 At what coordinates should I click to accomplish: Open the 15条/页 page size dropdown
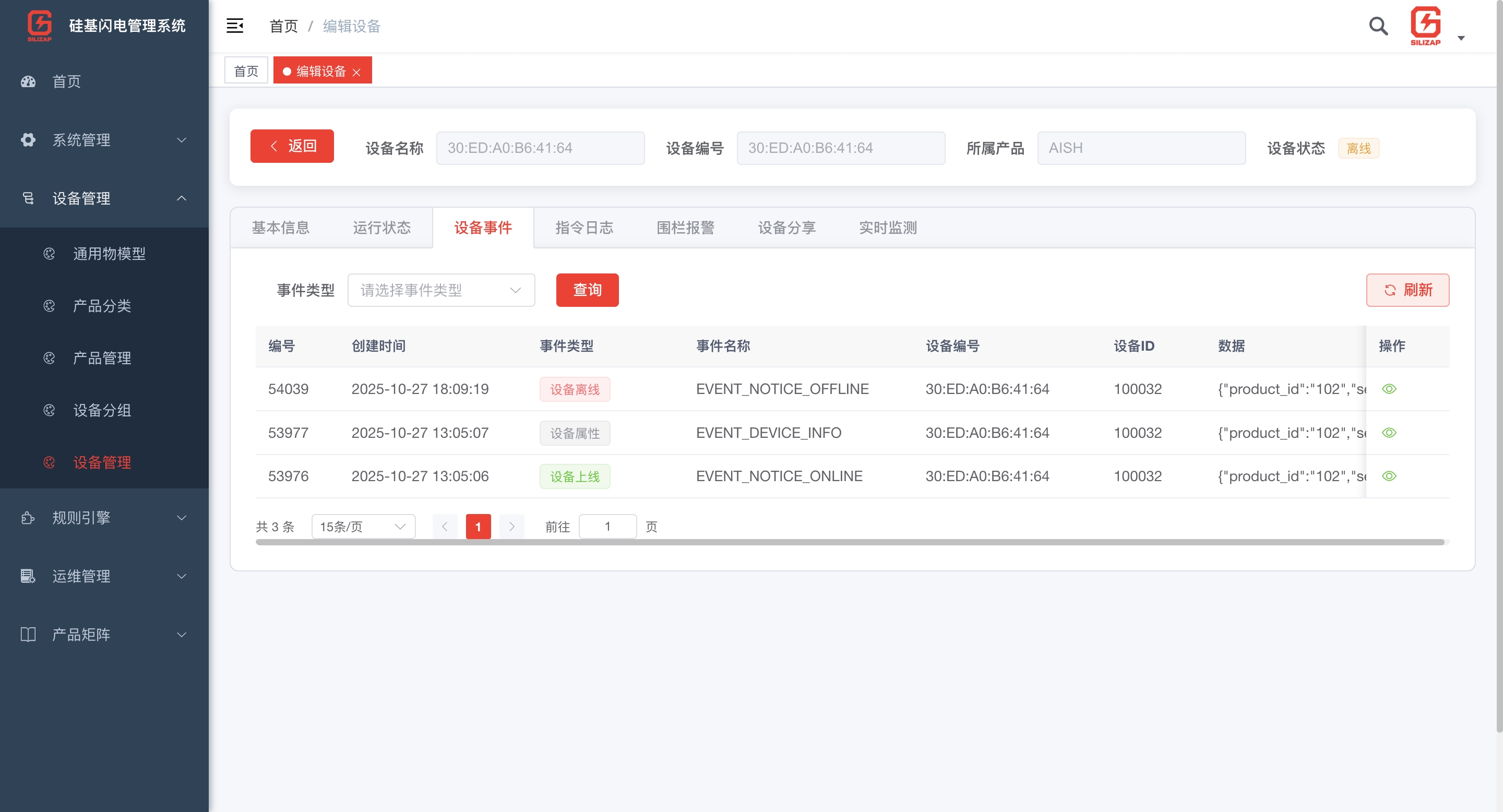click(363, 527)
